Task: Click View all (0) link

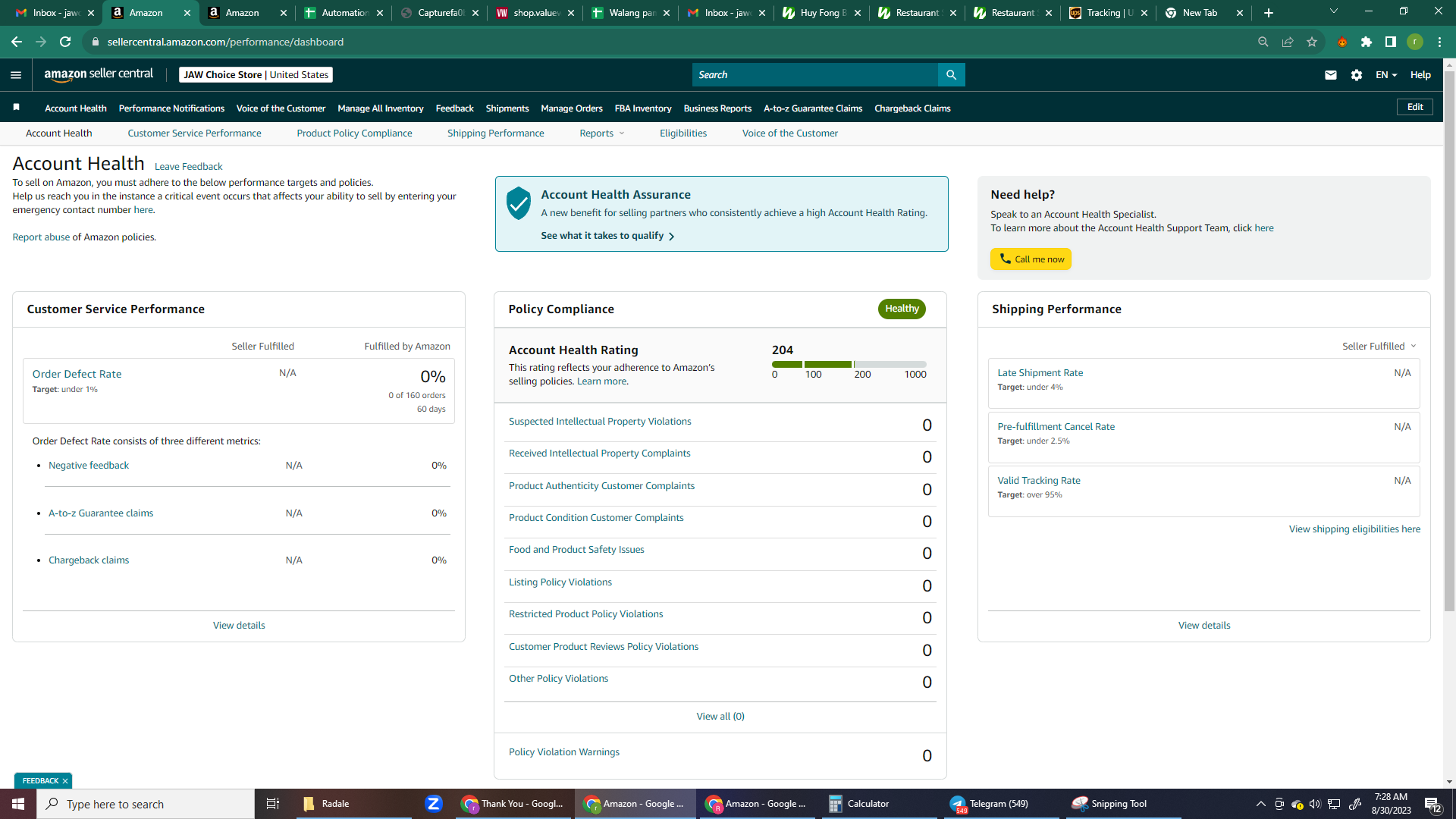Action: 720,716
